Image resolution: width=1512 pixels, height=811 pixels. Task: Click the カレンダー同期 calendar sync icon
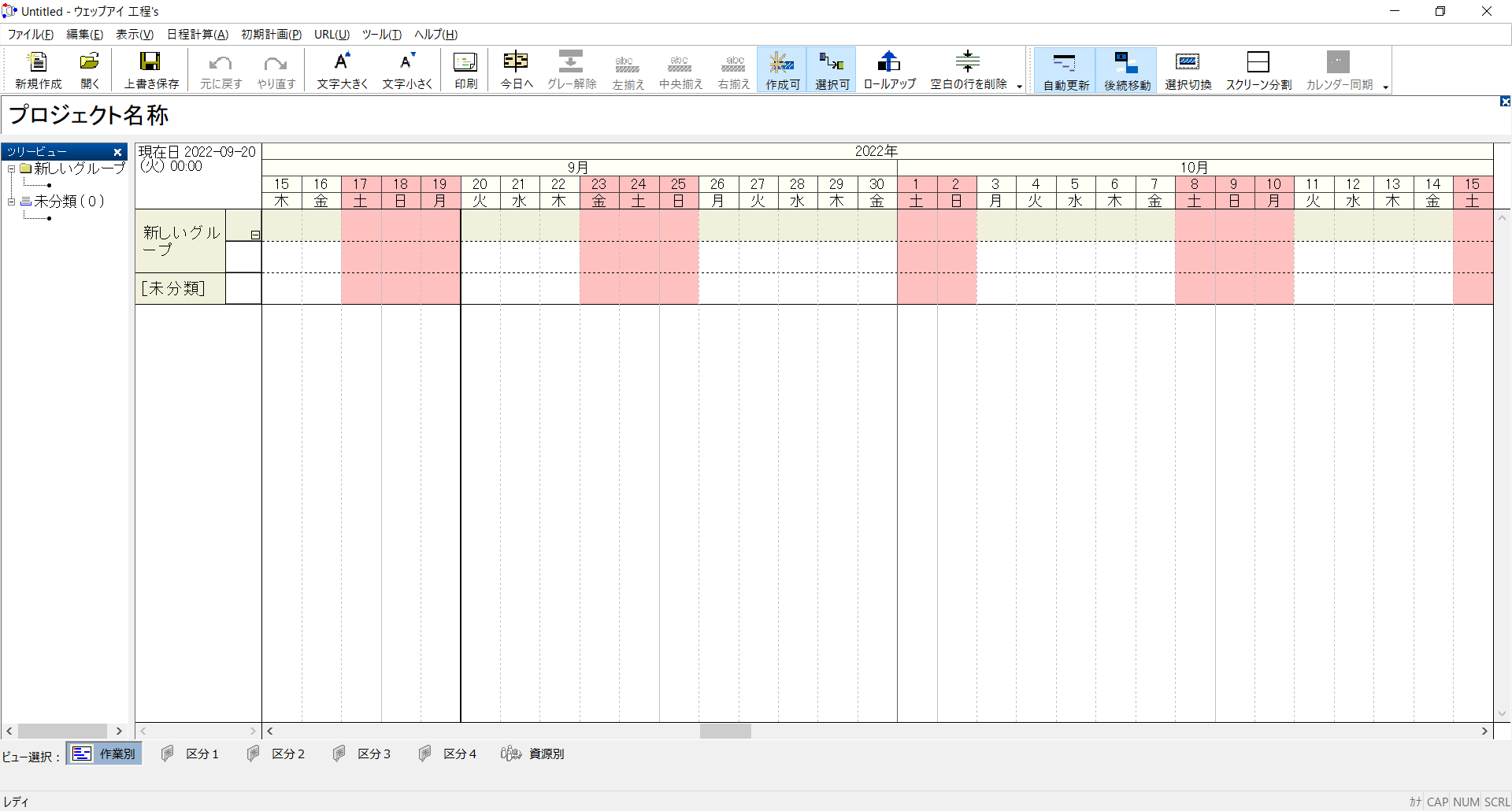1339,70
